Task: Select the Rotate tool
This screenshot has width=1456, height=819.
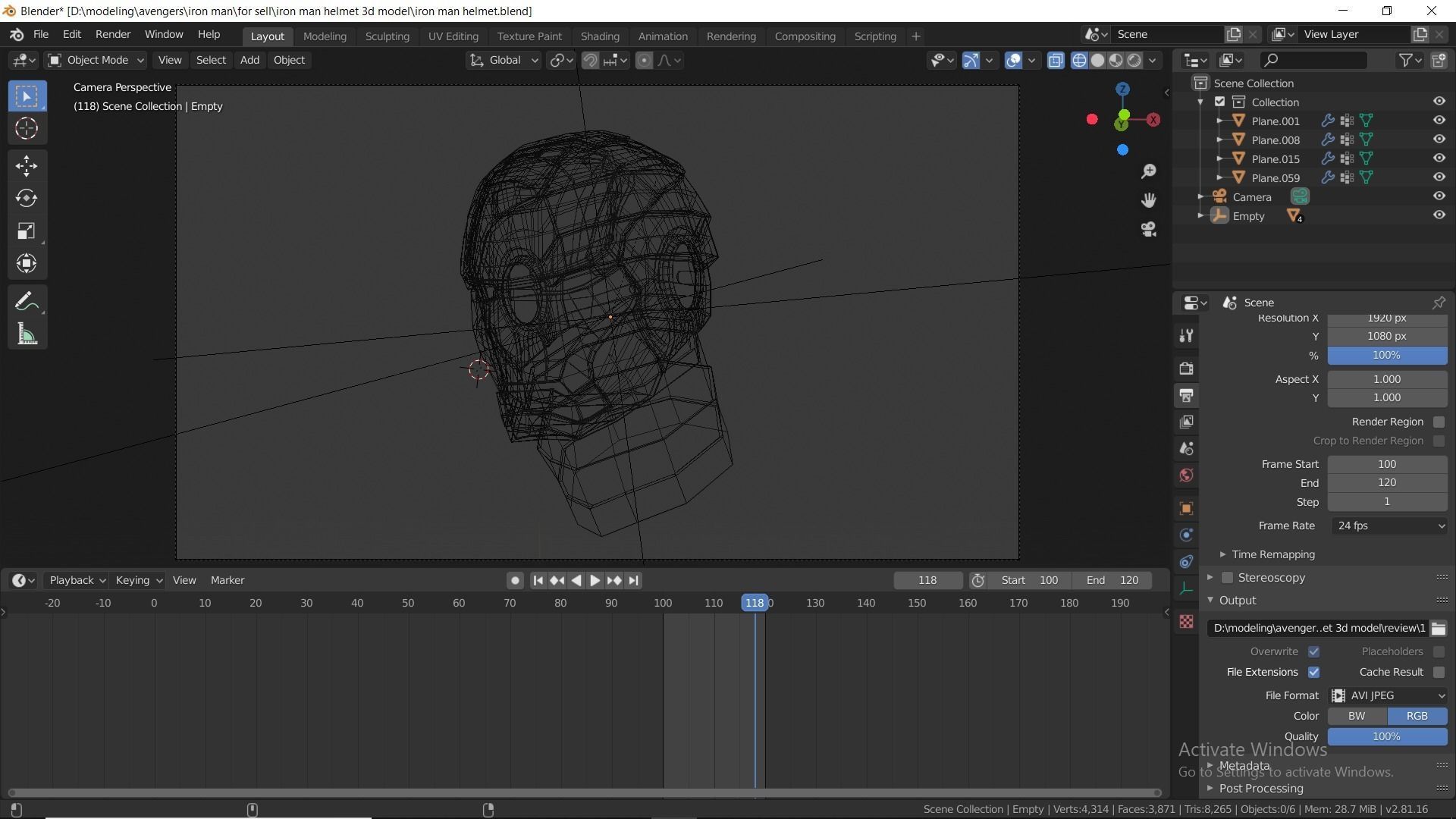Action: [27, 198]
